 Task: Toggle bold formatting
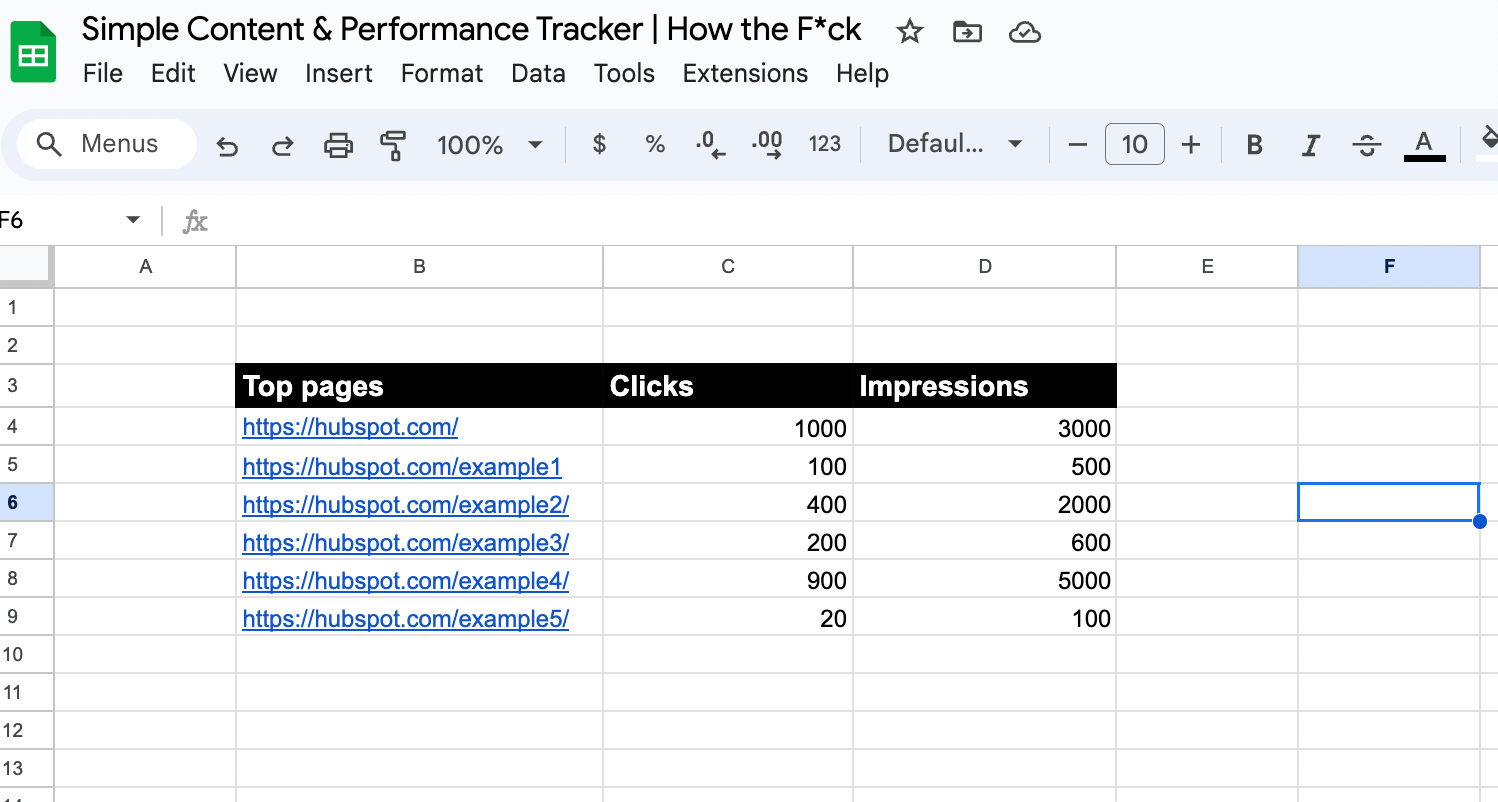pos(1254,145)
